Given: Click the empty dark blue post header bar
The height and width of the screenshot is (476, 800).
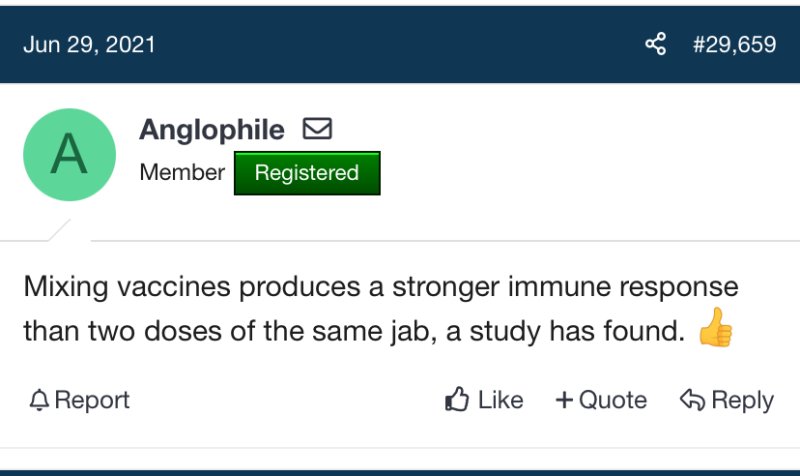Looking at the screenshot, I should [400, 45].
